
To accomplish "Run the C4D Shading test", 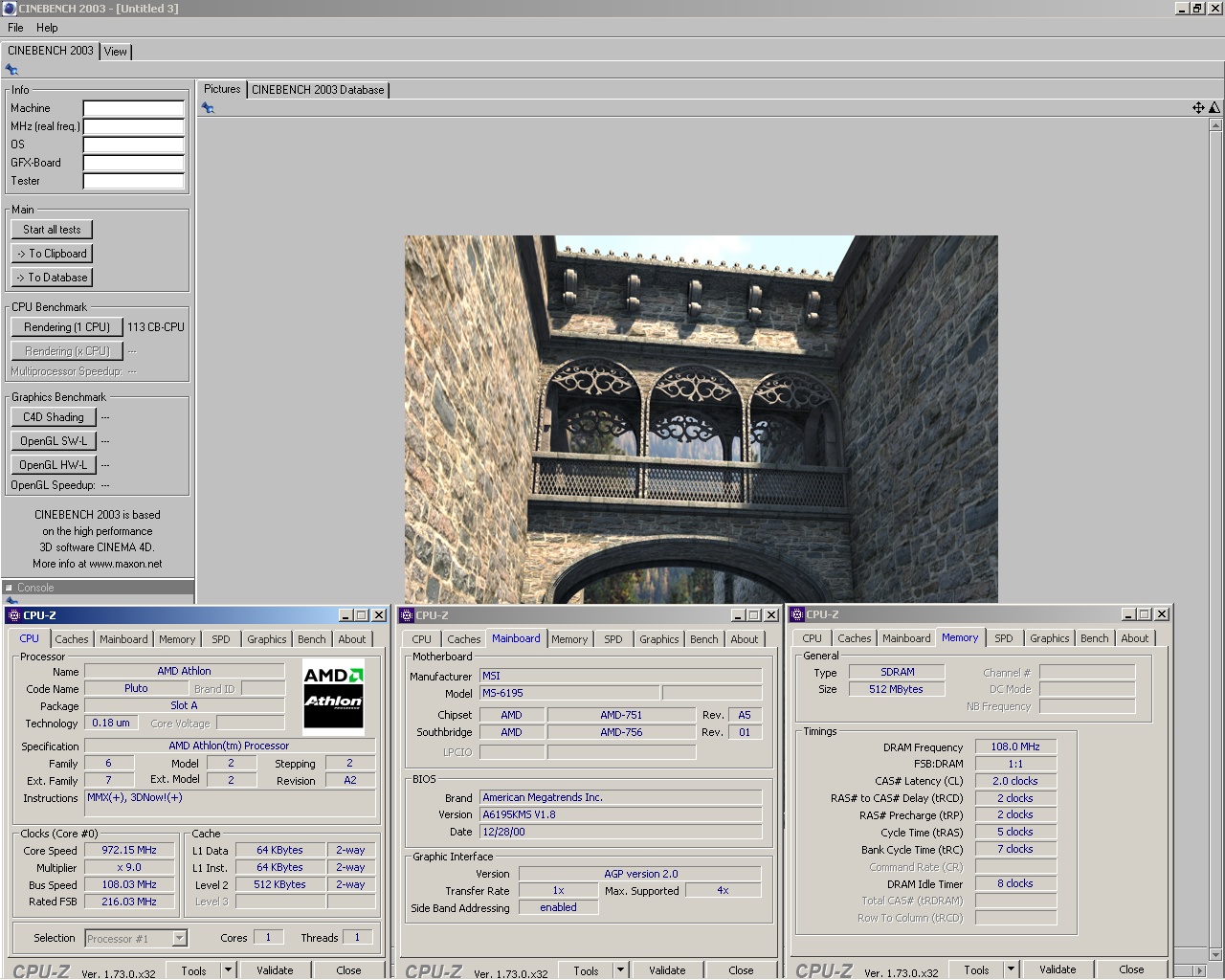I will [54, 417].
